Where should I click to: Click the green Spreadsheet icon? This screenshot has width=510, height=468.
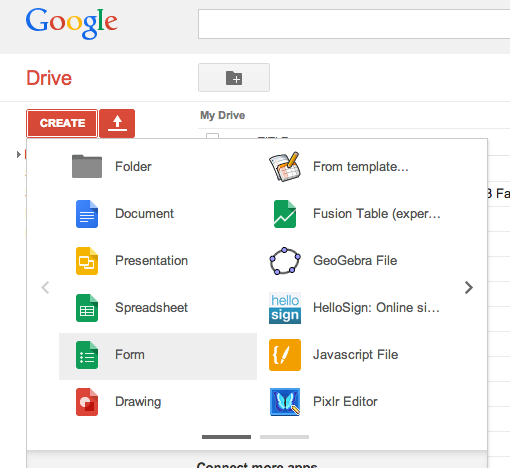pyautogui.click(x=87, y=308)
